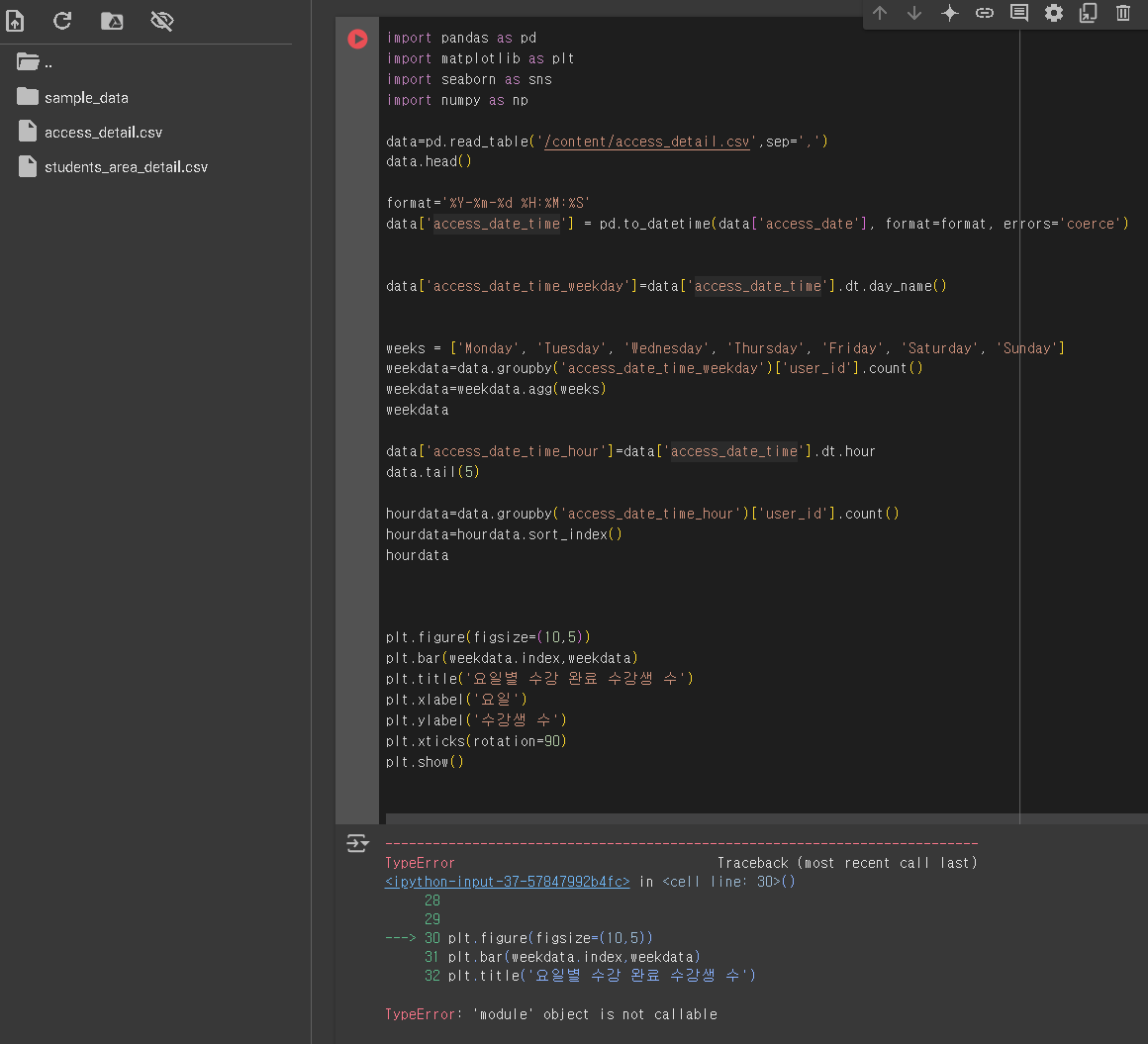Click the 'import numpy as np' line

click(457, 100)
